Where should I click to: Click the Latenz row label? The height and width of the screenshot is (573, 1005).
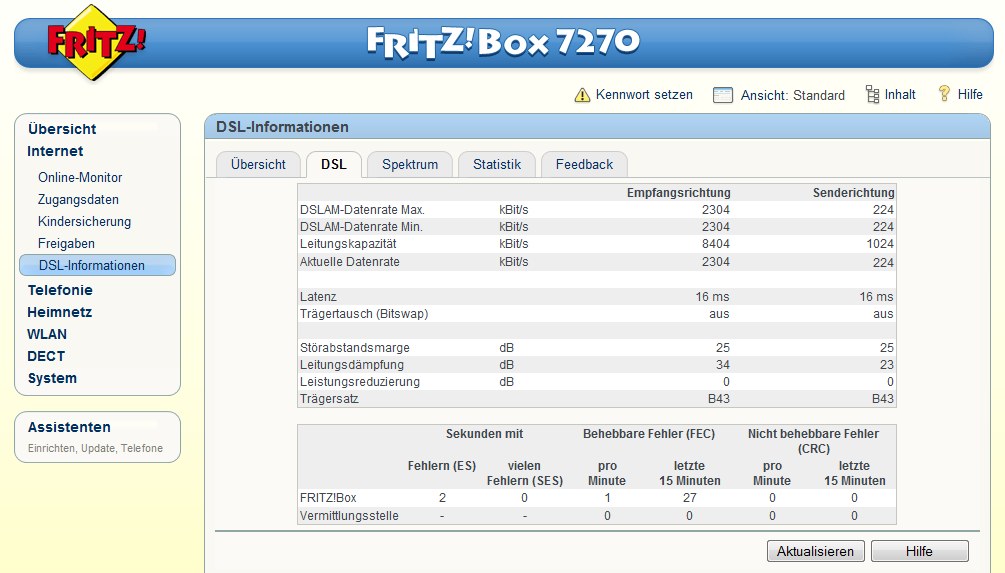[318, 297]
